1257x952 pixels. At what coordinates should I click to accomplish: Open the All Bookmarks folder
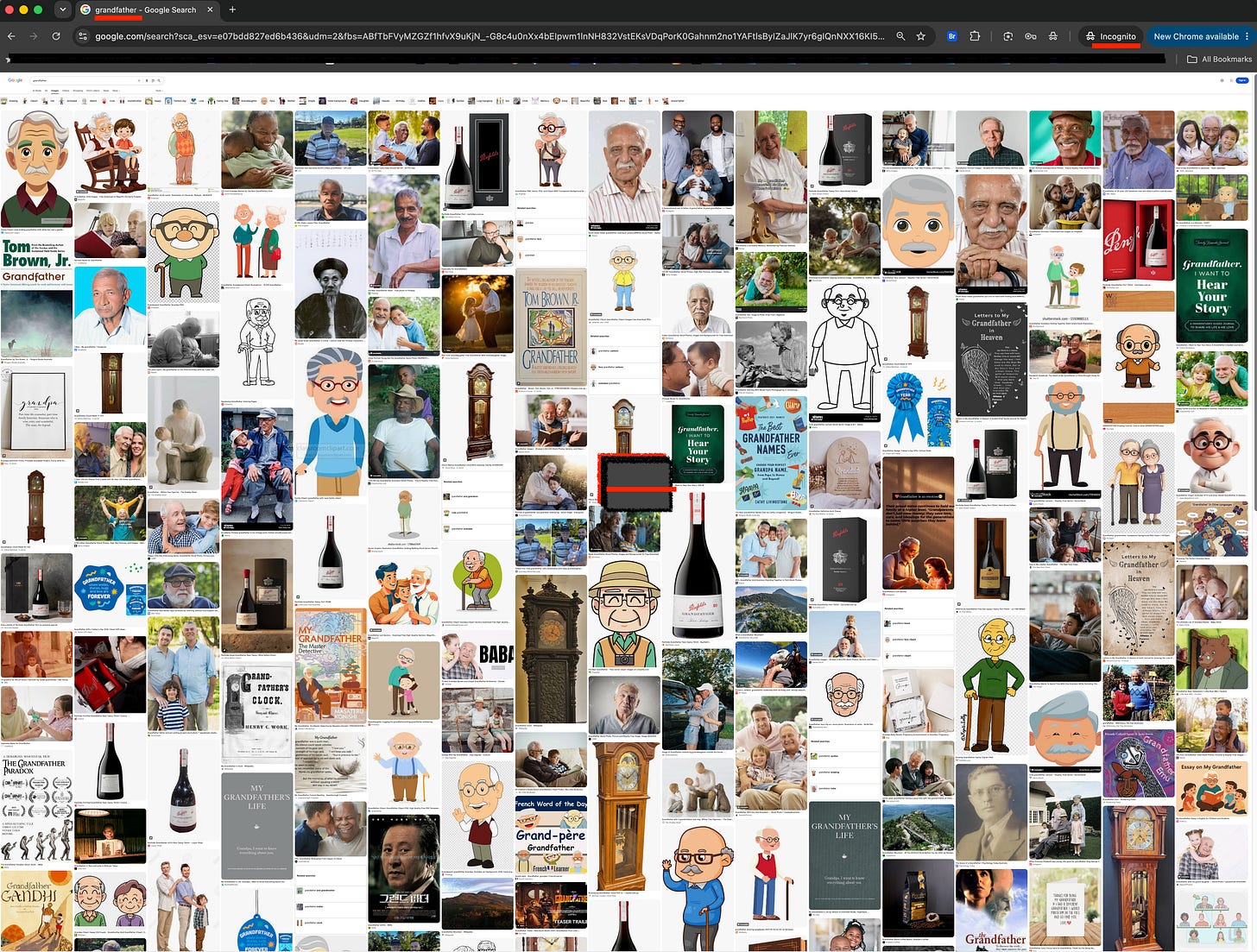click(x=1219, y=59)
